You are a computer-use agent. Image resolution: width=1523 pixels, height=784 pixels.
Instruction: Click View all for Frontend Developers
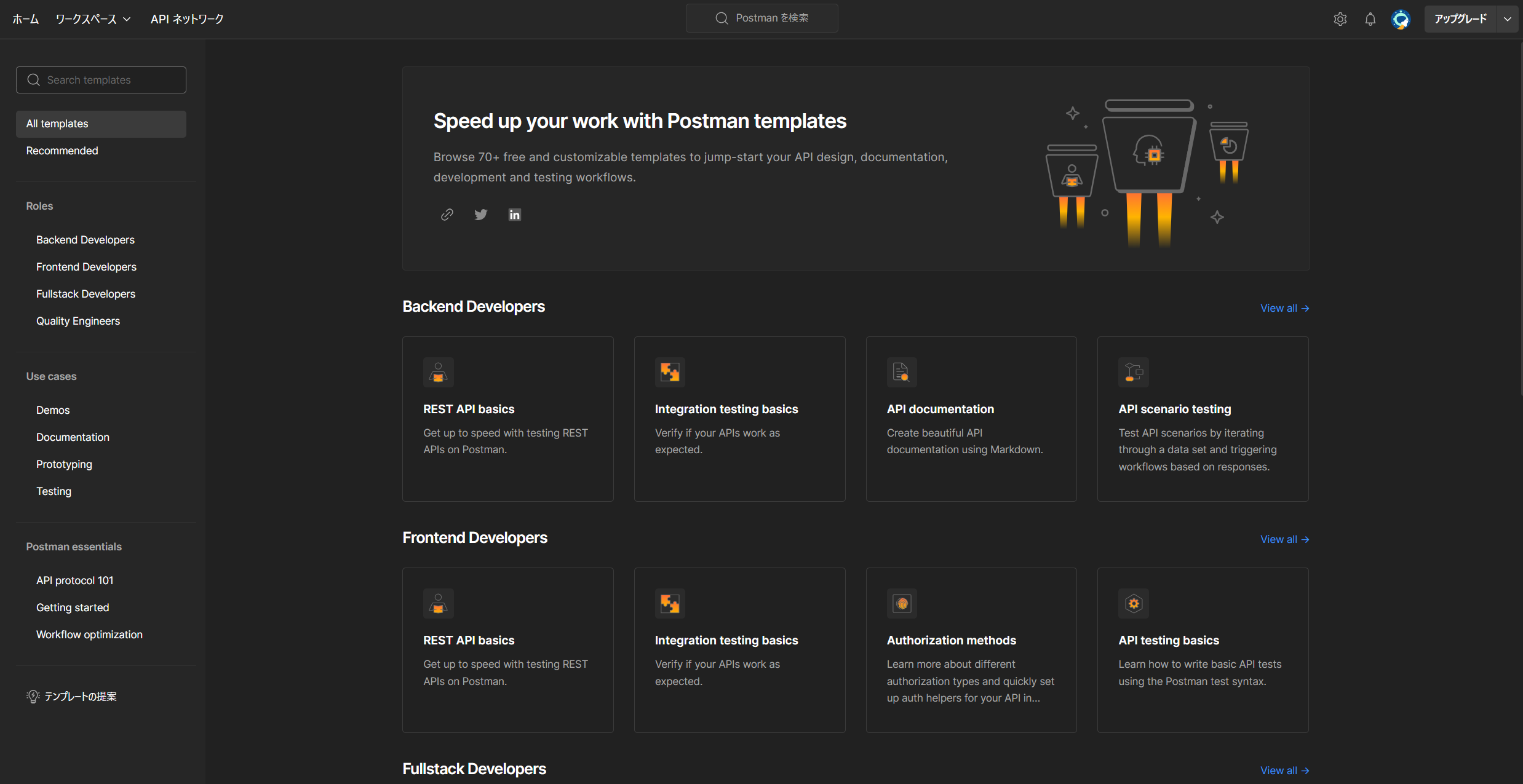point(1284,539)
